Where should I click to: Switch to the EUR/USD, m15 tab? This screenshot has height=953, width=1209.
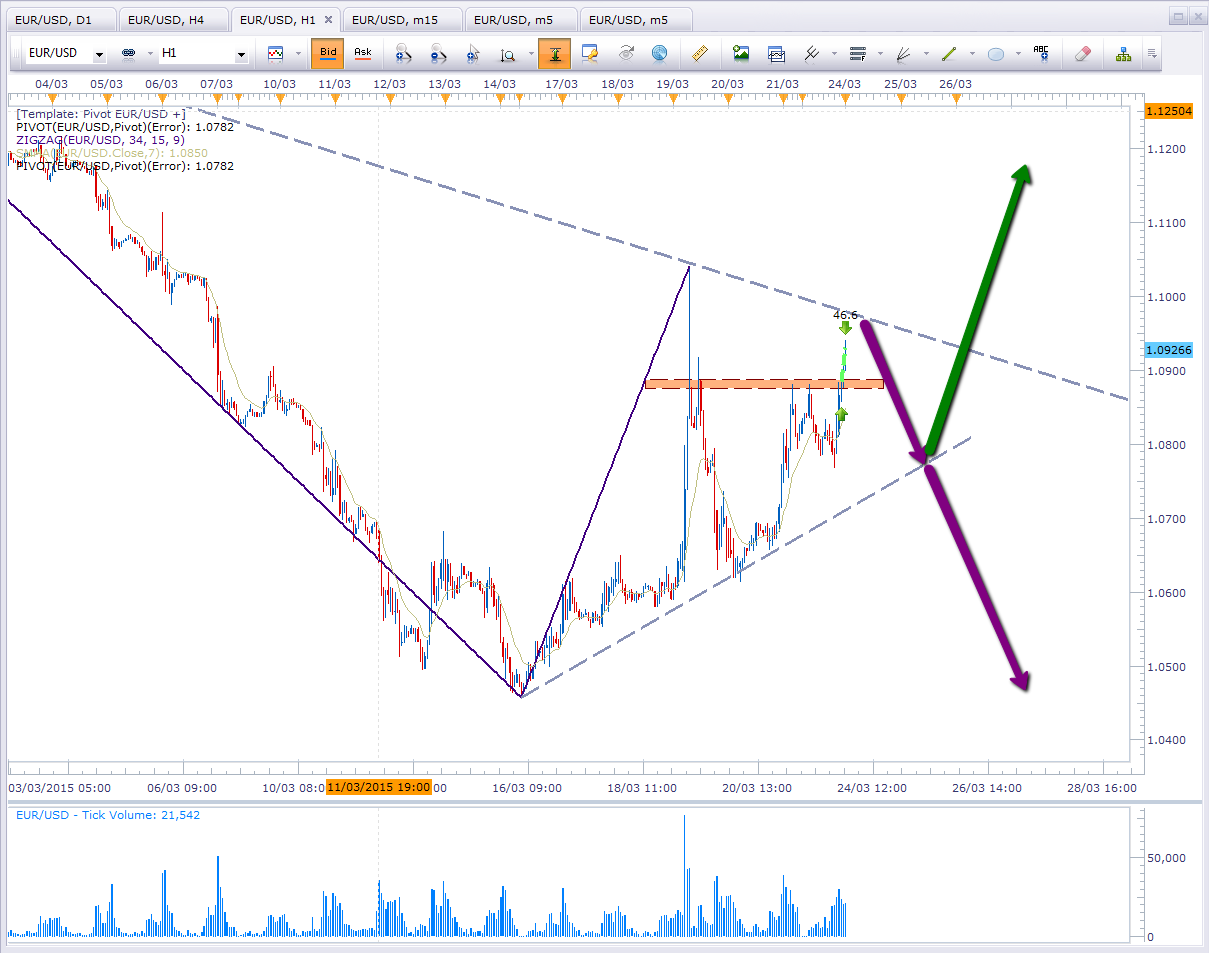pyautogui.click(x=401, y=19)
